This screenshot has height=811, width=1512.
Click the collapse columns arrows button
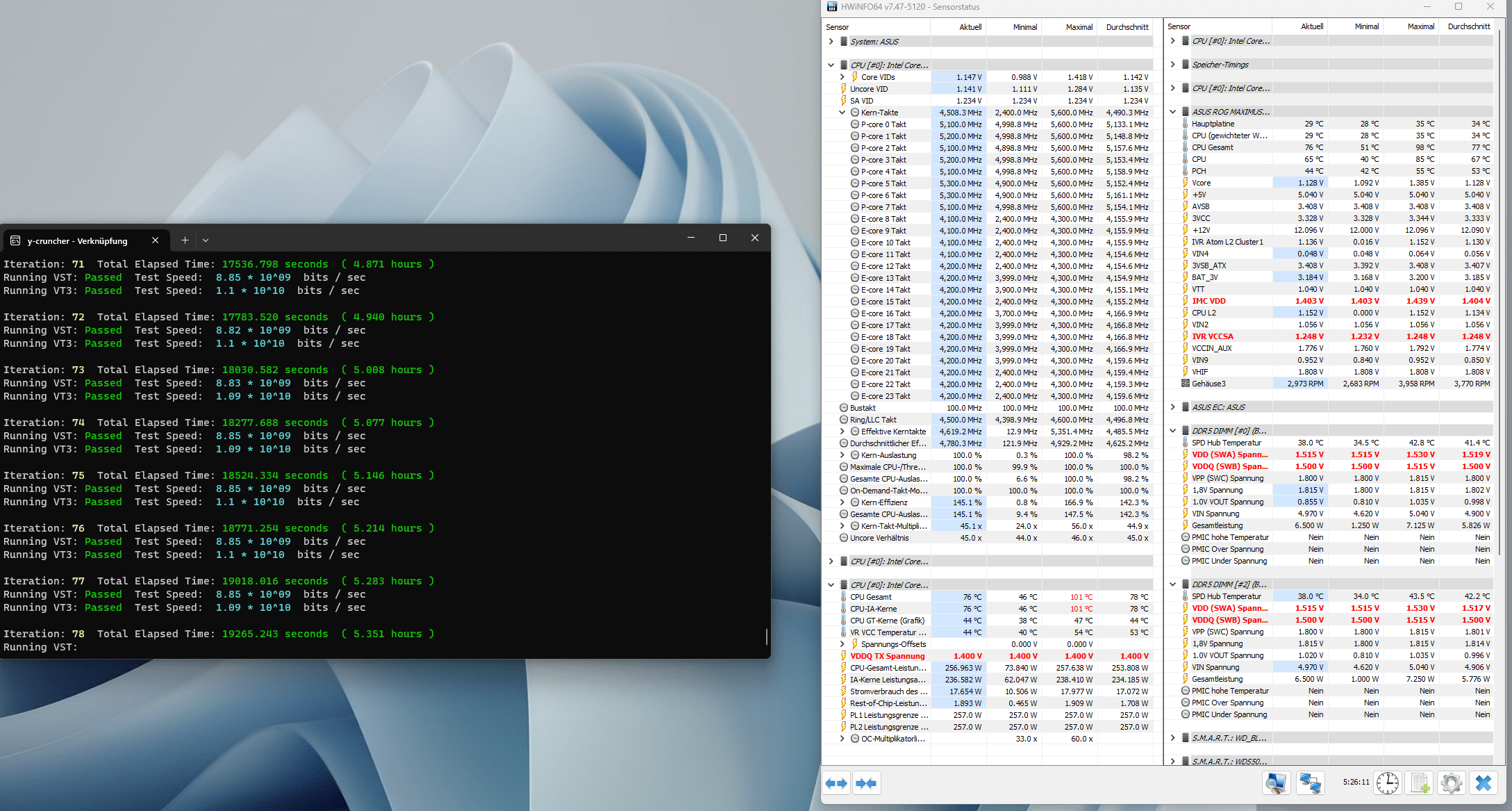tap(866, 783)
